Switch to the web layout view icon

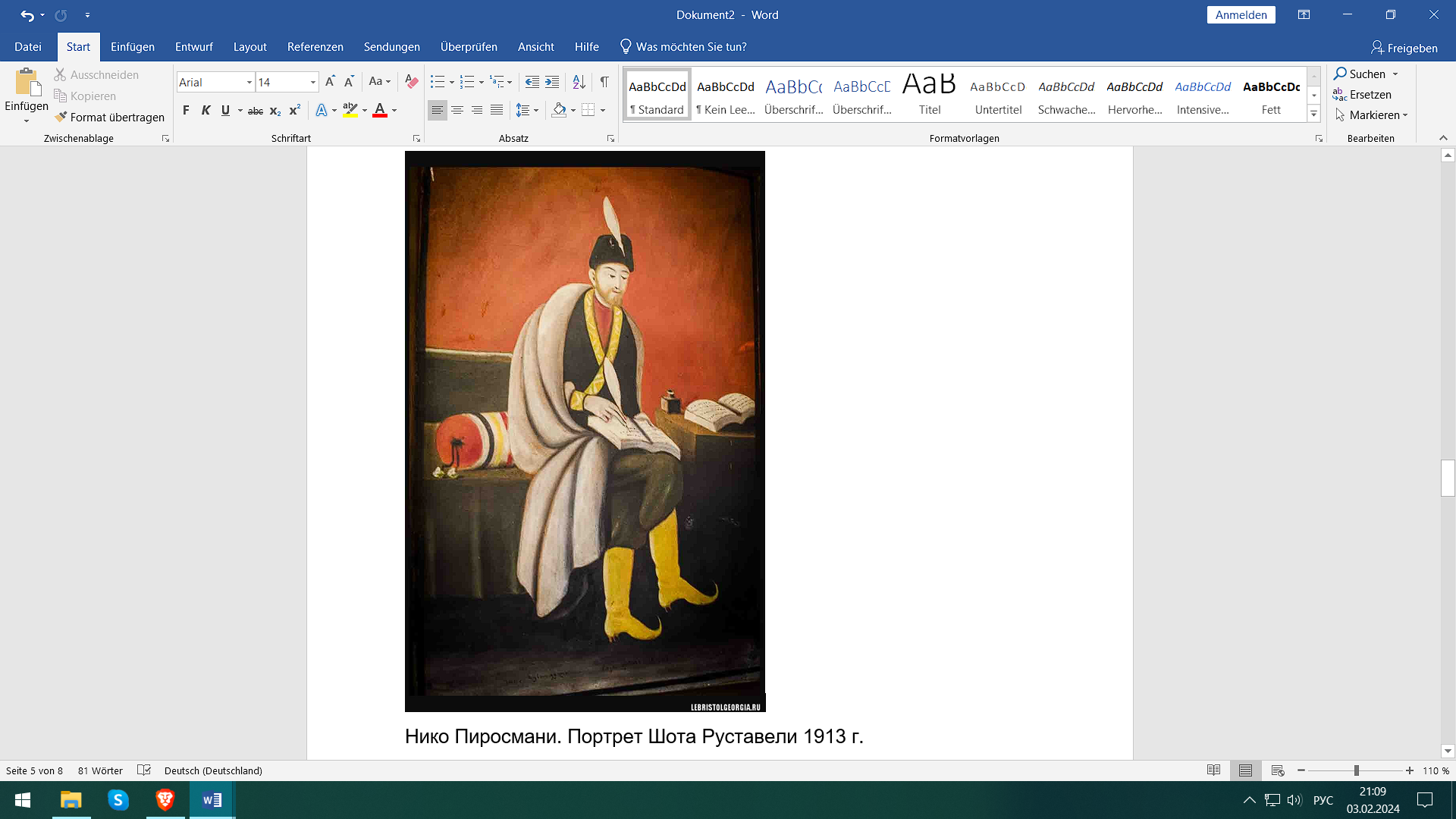click(1277, 770)
